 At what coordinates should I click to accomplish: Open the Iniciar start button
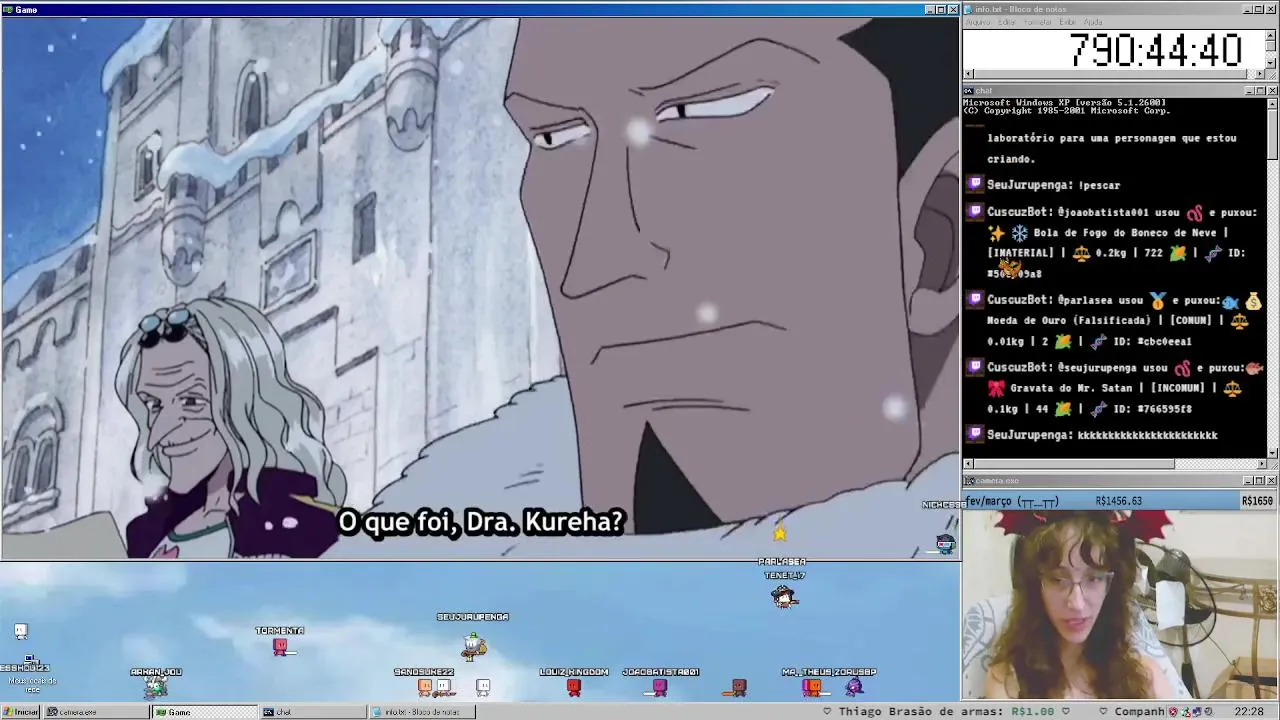click(x=21, y=712)
